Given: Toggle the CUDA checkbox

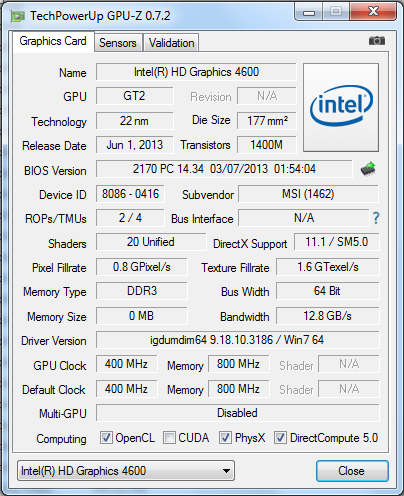Looking at the screenshot, I should click(x=169, y=438).
